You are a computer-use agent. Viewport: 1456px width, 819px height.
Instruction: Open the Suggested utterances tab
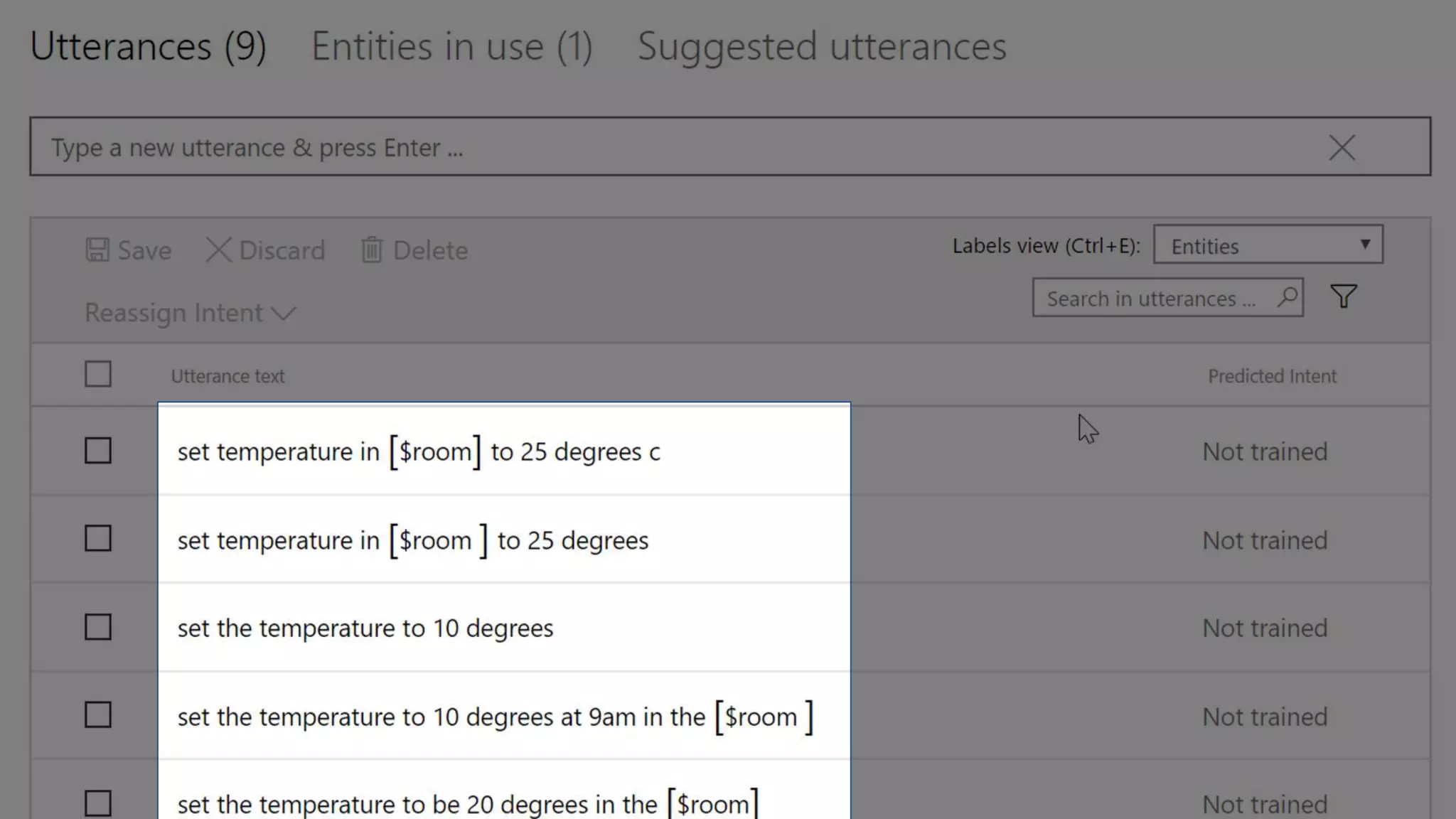tap(821, 47)
